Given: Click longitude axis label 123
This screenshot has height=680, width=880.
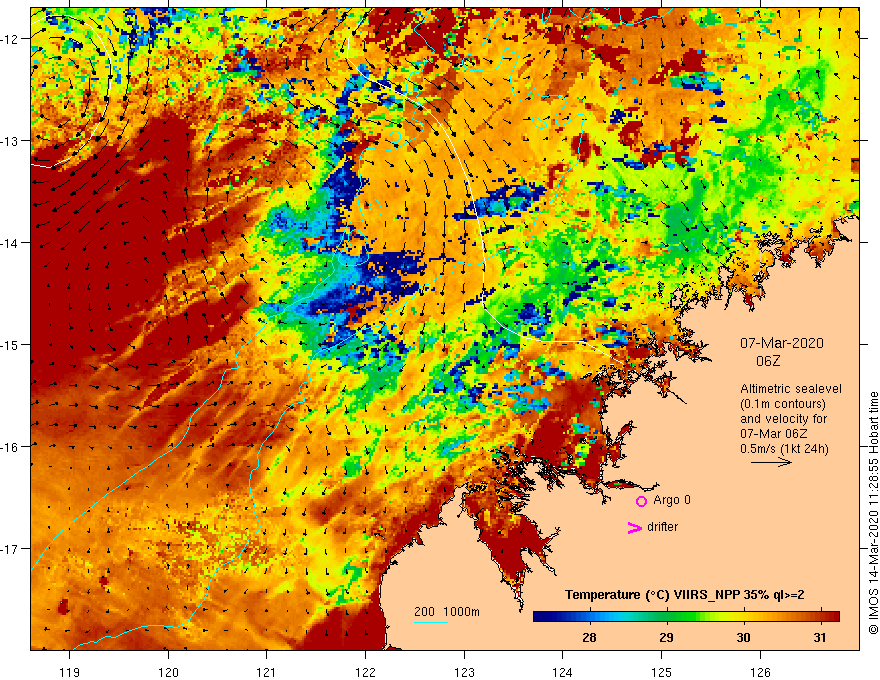Looking at the screenshot, I should [464, 672].
